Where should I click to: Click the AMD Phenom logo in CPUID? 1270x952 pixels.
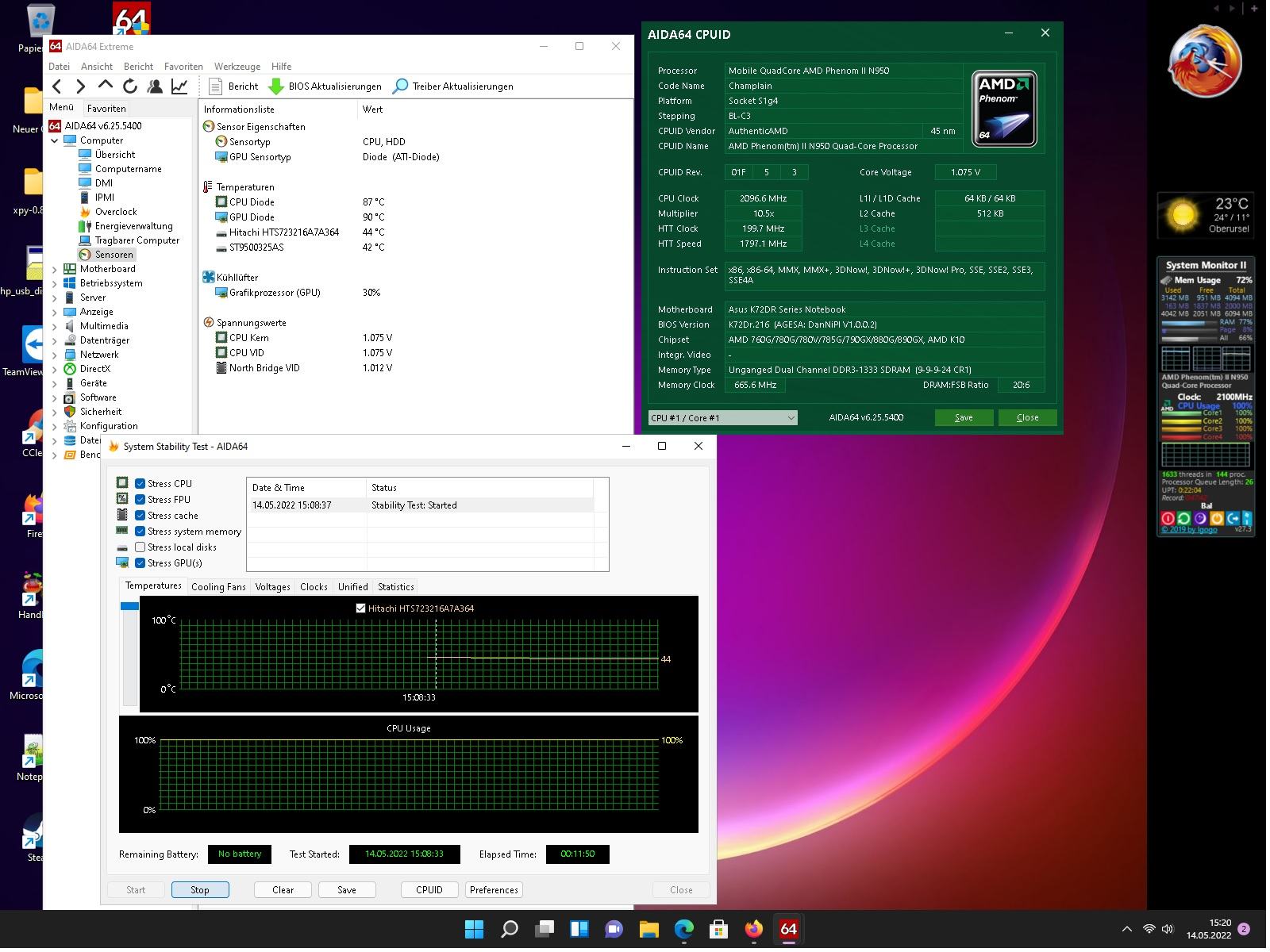point(1004,109)
